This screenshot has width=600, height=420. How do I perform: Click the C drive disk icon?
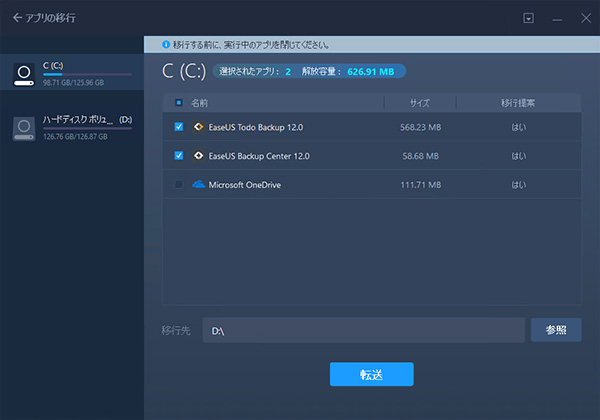pos(24,74)
